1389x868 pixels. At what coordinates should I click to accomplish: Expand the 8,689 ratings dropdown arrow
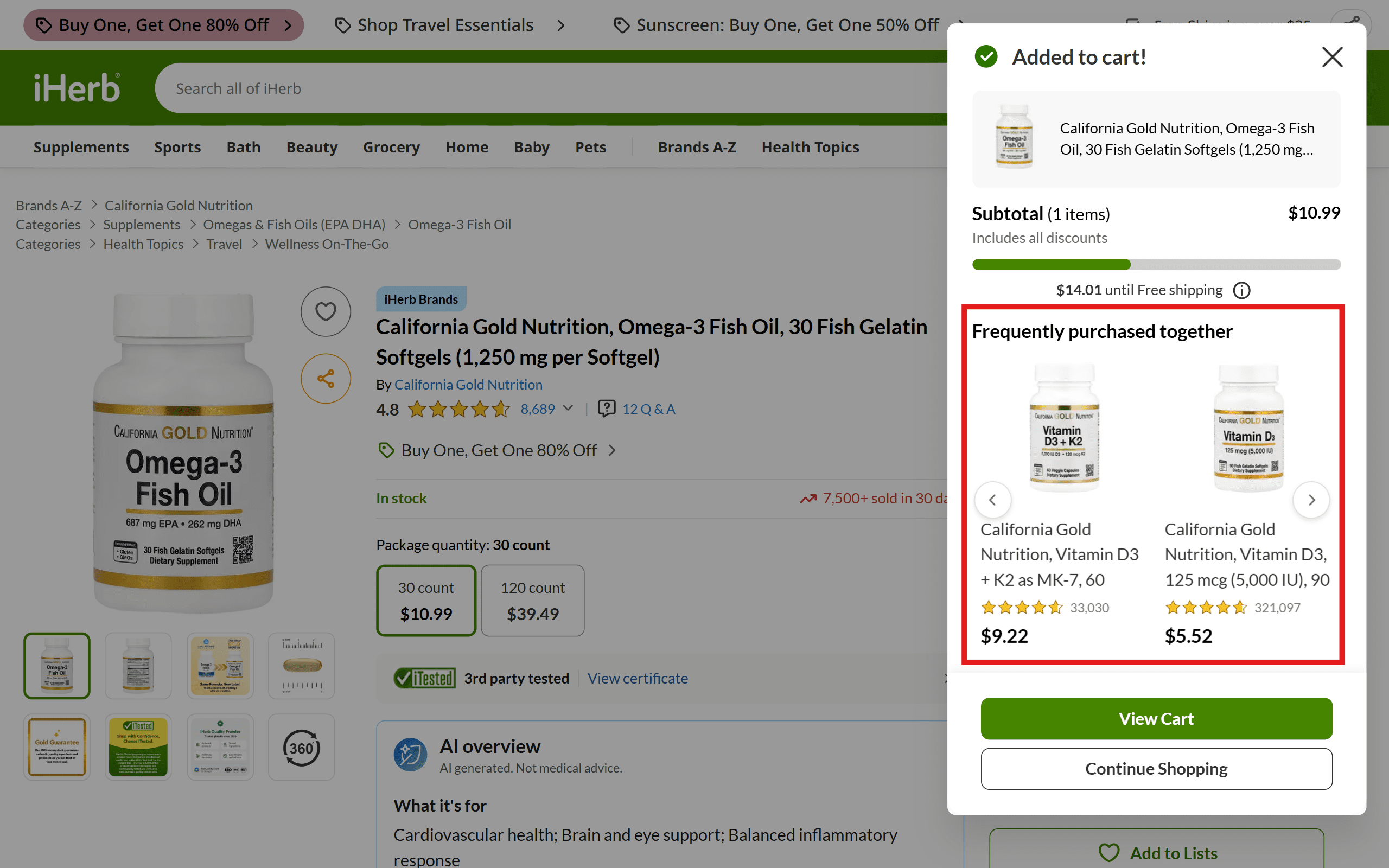(x=568, y=408)
